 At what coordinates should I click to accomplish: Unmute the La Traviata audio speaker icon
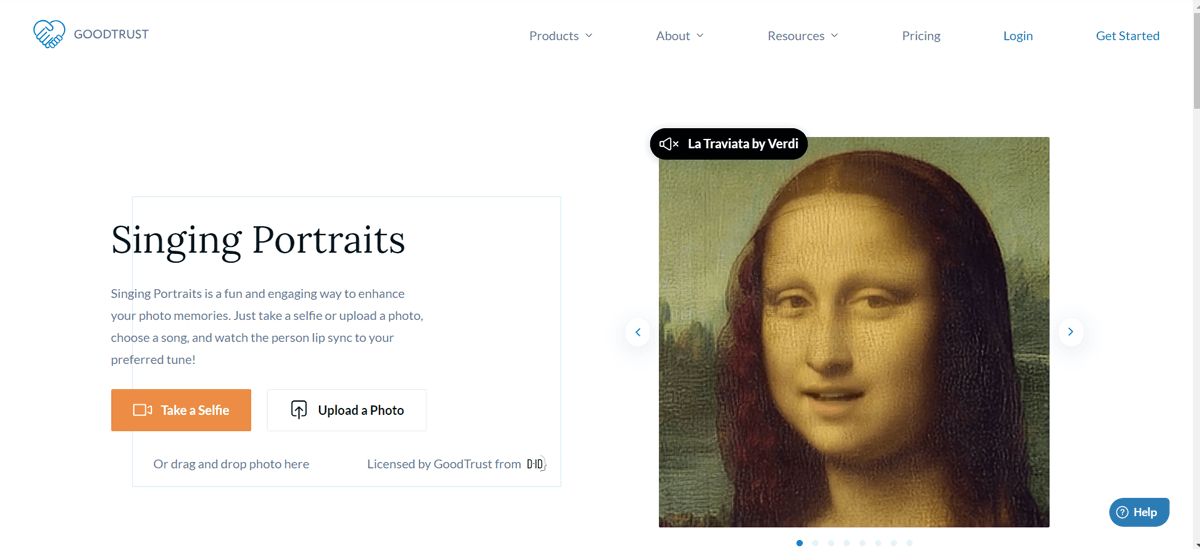[669, 144]
